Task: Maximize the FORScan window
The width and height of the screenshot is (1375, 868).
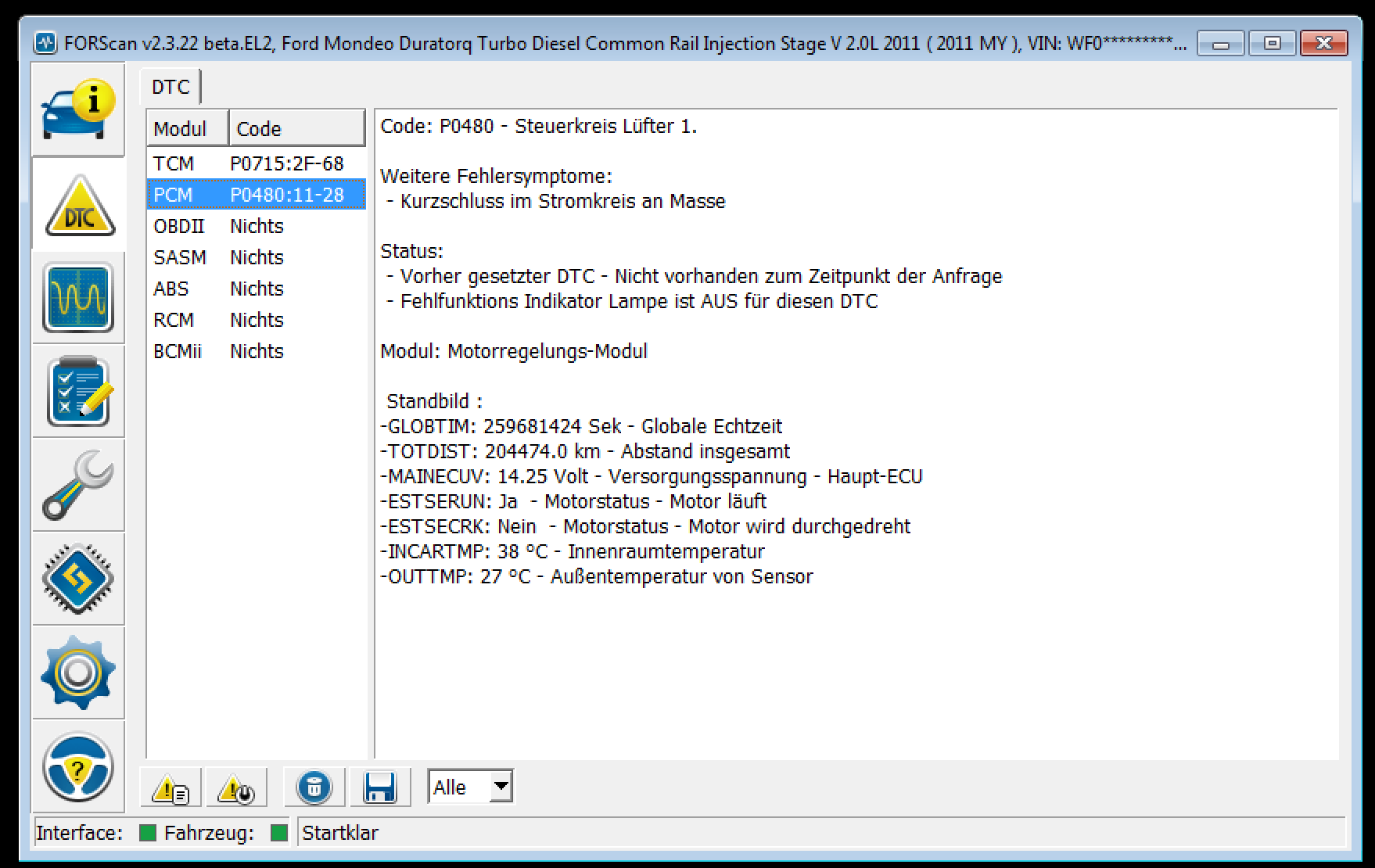Action: pos(1273,43)
